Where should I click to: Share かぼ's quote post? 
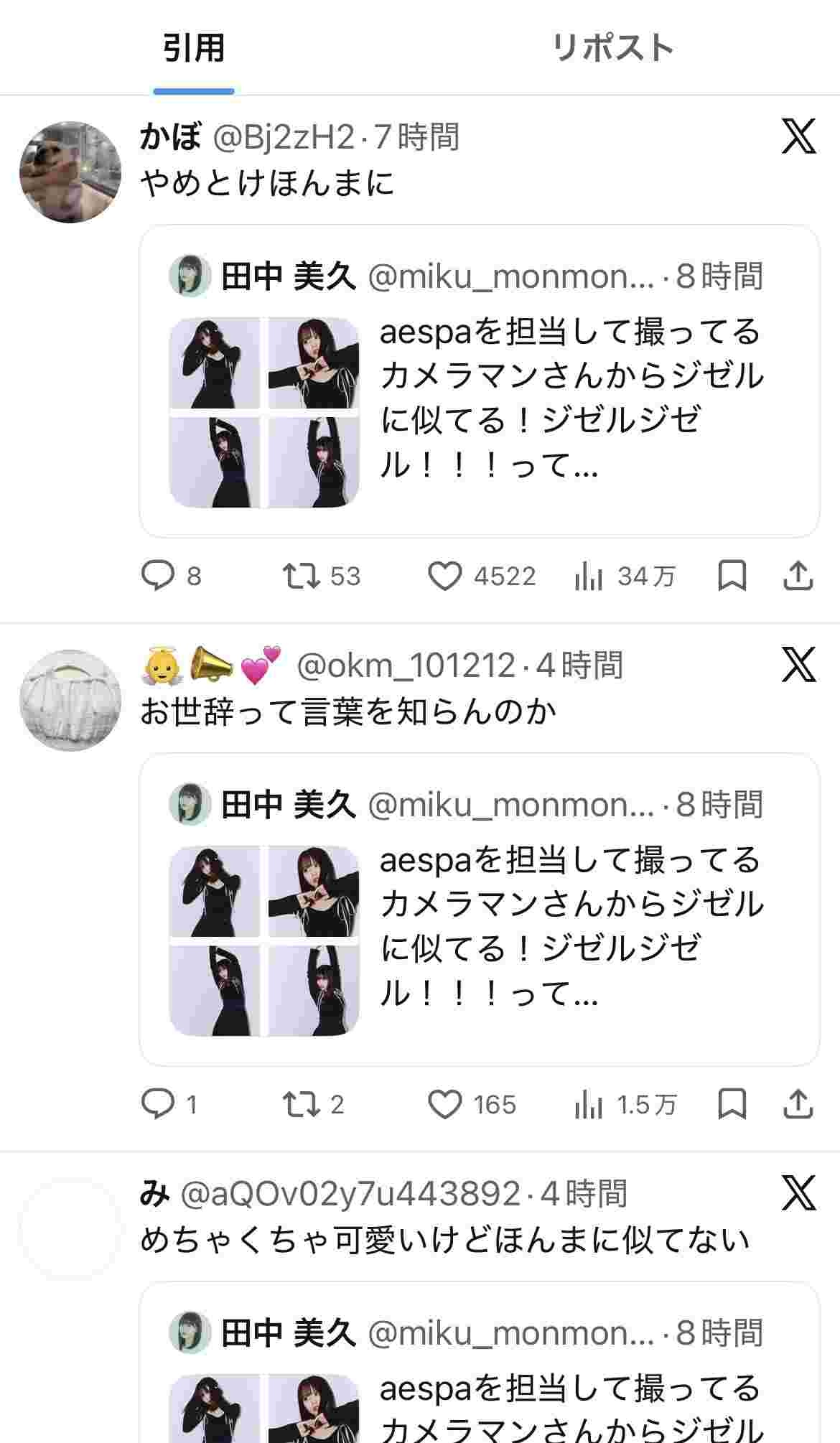point(798,576)
